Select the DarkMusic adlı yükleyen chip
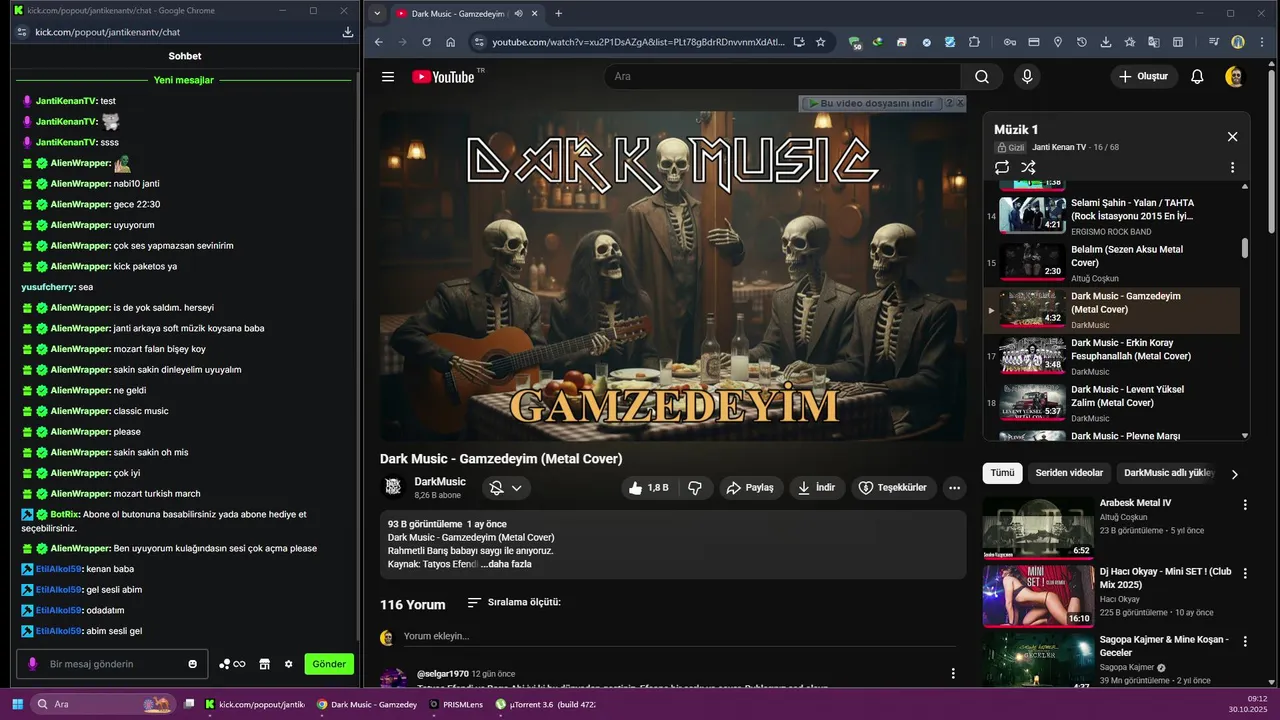 (x=1168, y=473)
